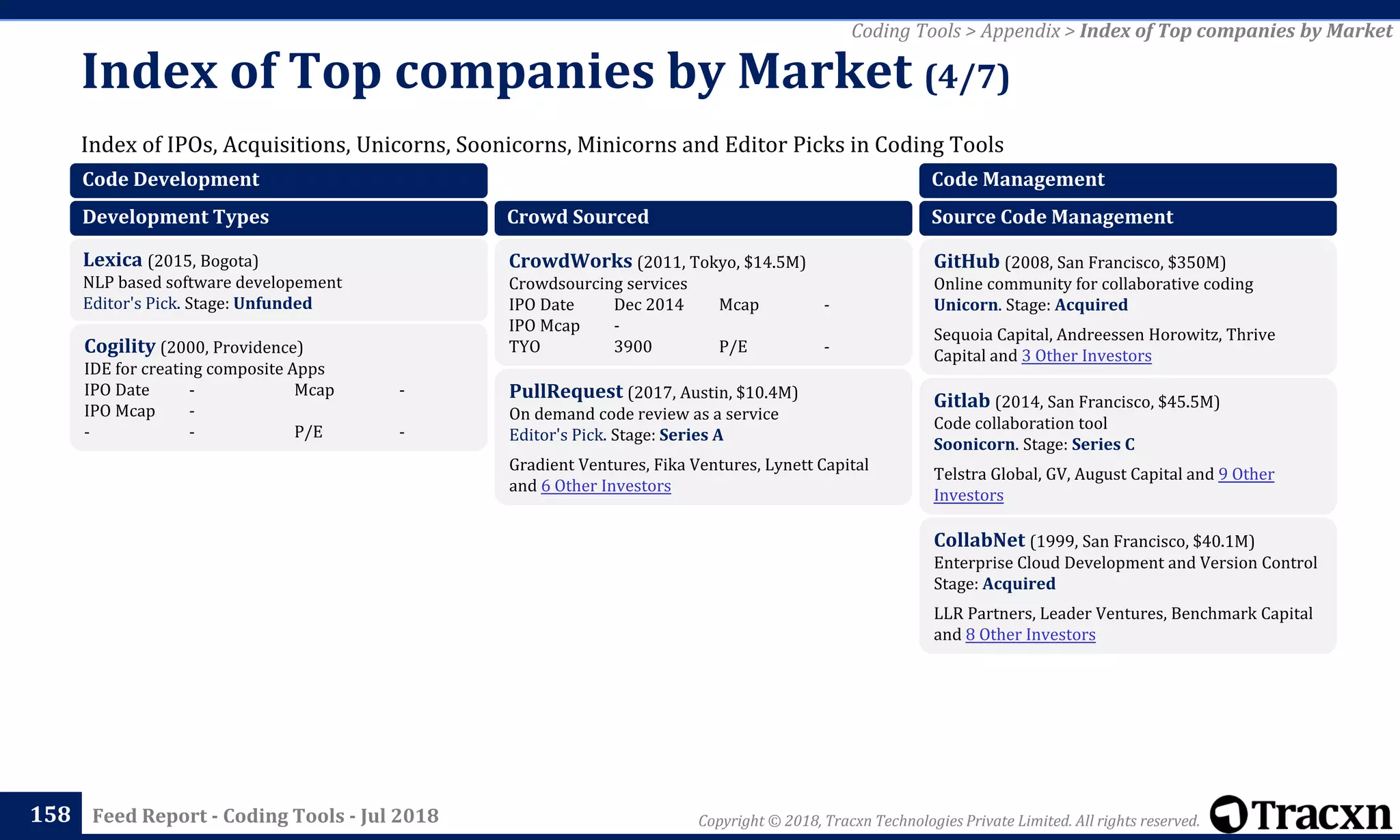Click the copyright notice text
Viewport: 1400px width, 840px height.
[949, 821]
